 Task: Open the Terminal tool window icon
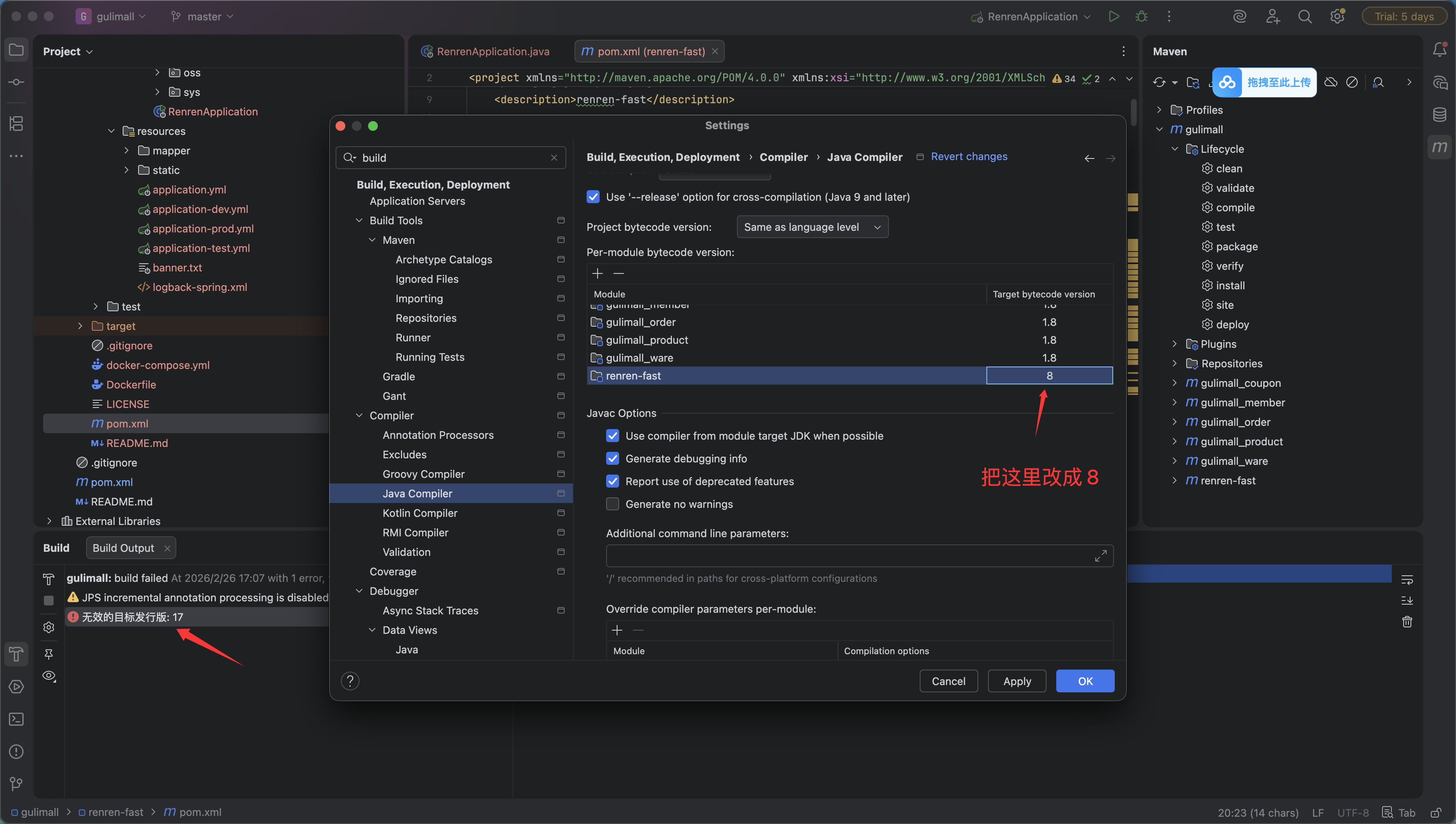tap(16, 719)
